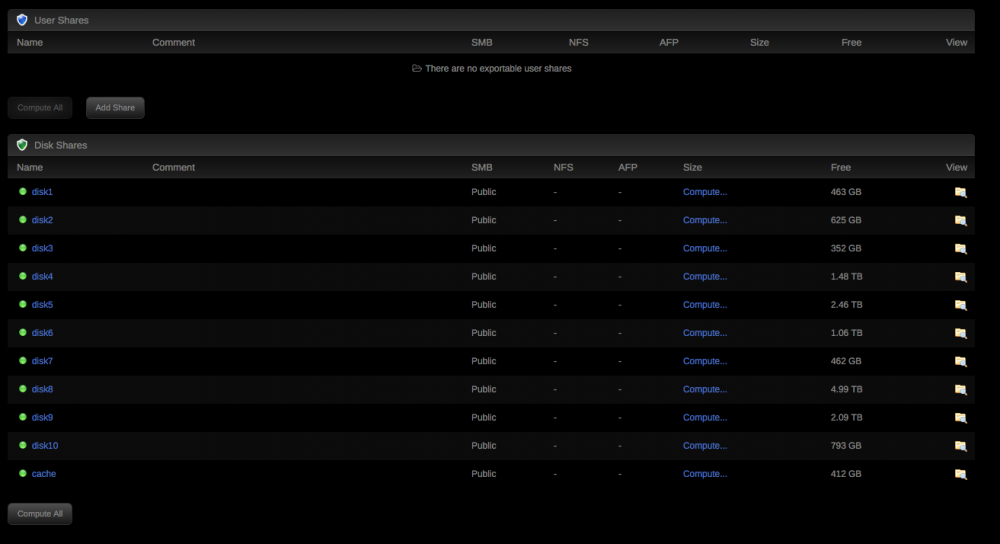Image resolution: width=1000 pixels, height=544 pixels.
Task: Click the green status dot for disk8
Action: (x=23, y=388)
